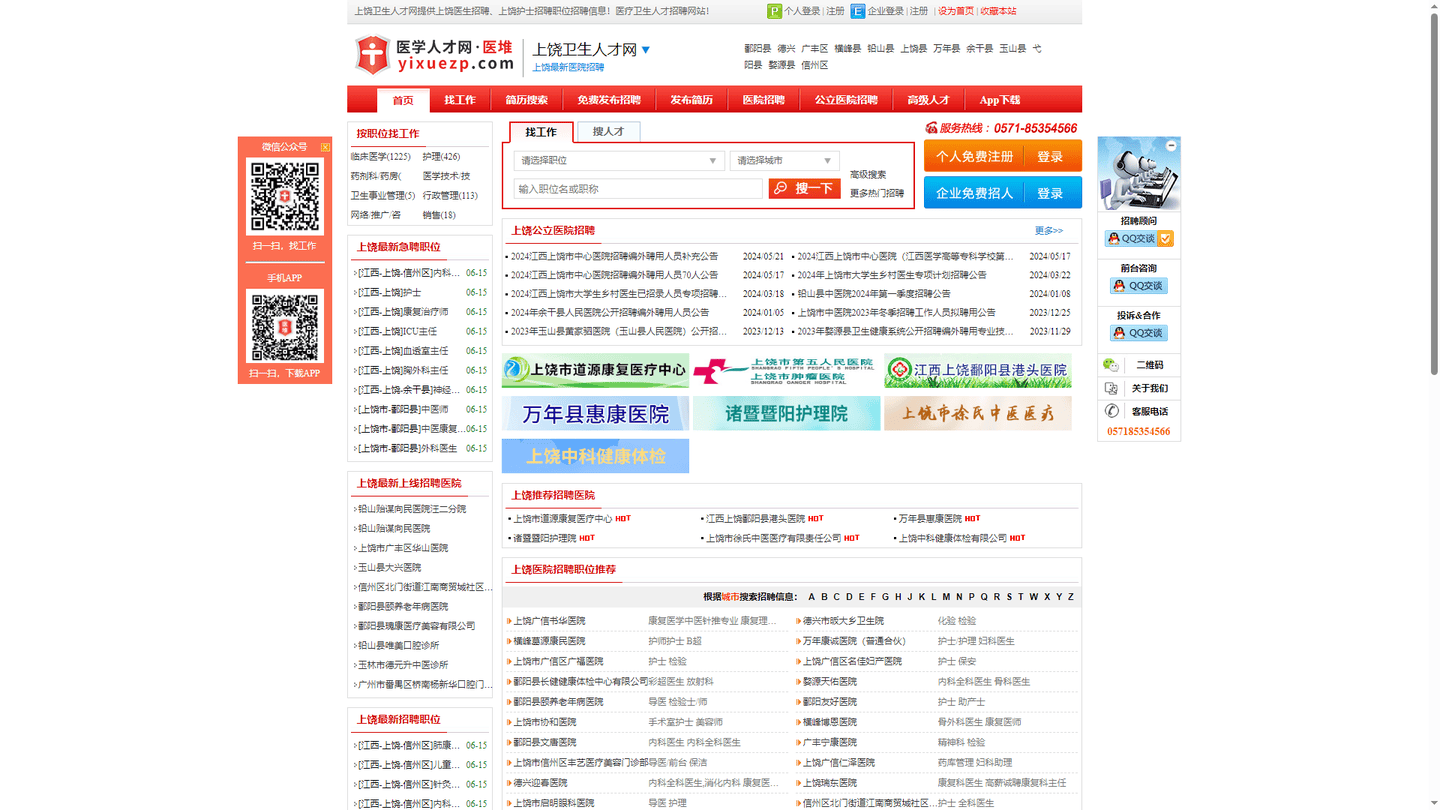
Task: Click the blue 企业免费招人 button
Action: click(x=975, y=193)
